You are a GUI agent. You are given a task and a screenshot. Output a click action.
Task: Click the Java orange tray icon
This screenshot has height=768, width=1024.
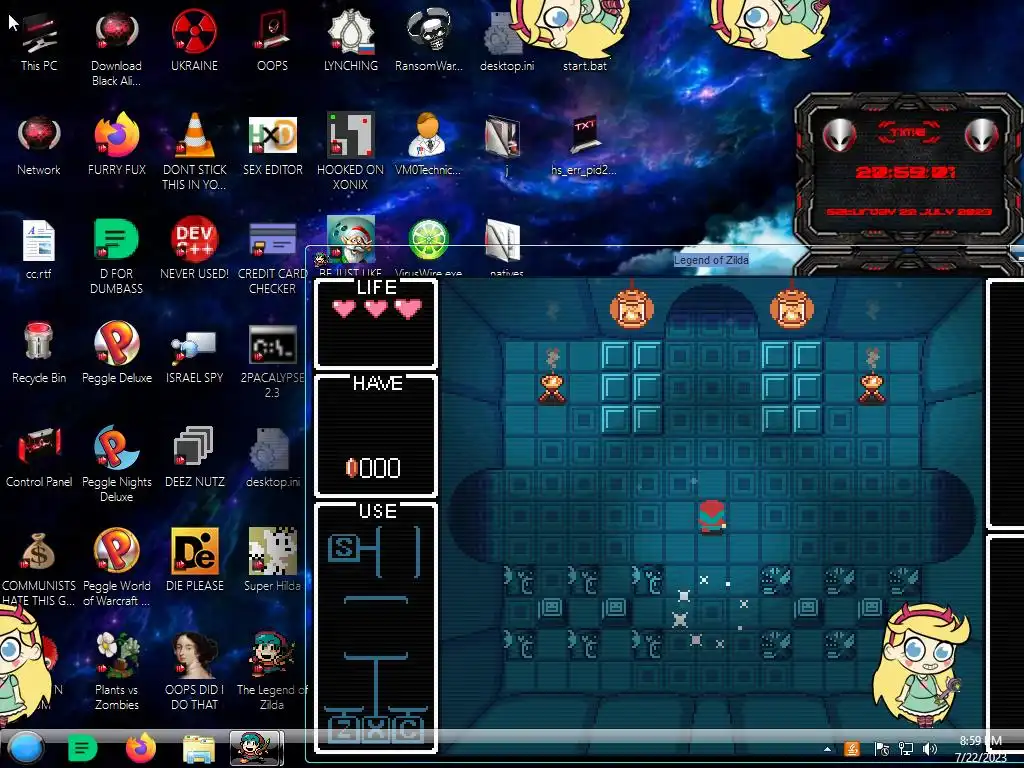coord(852,748)
